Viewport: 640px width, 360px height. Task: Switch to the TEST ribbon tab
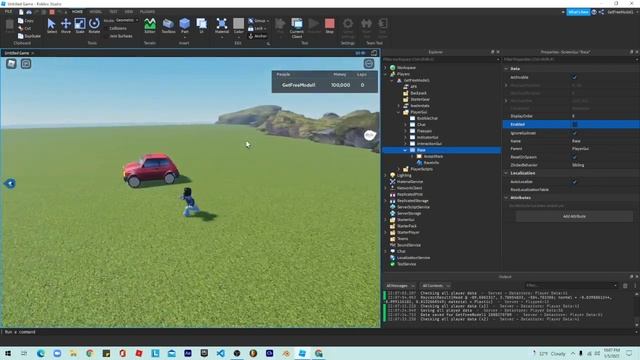coord(113,11)
